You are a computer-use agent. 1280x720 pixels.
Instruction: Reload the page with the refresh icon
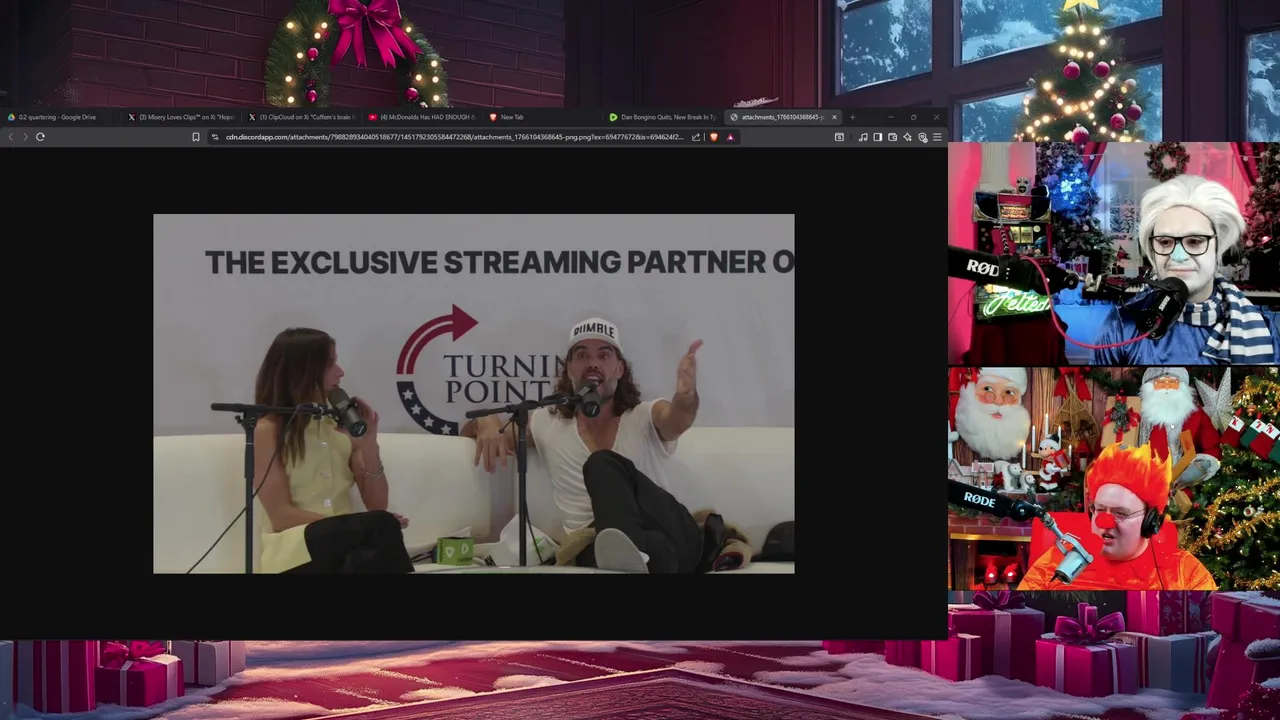40,137
